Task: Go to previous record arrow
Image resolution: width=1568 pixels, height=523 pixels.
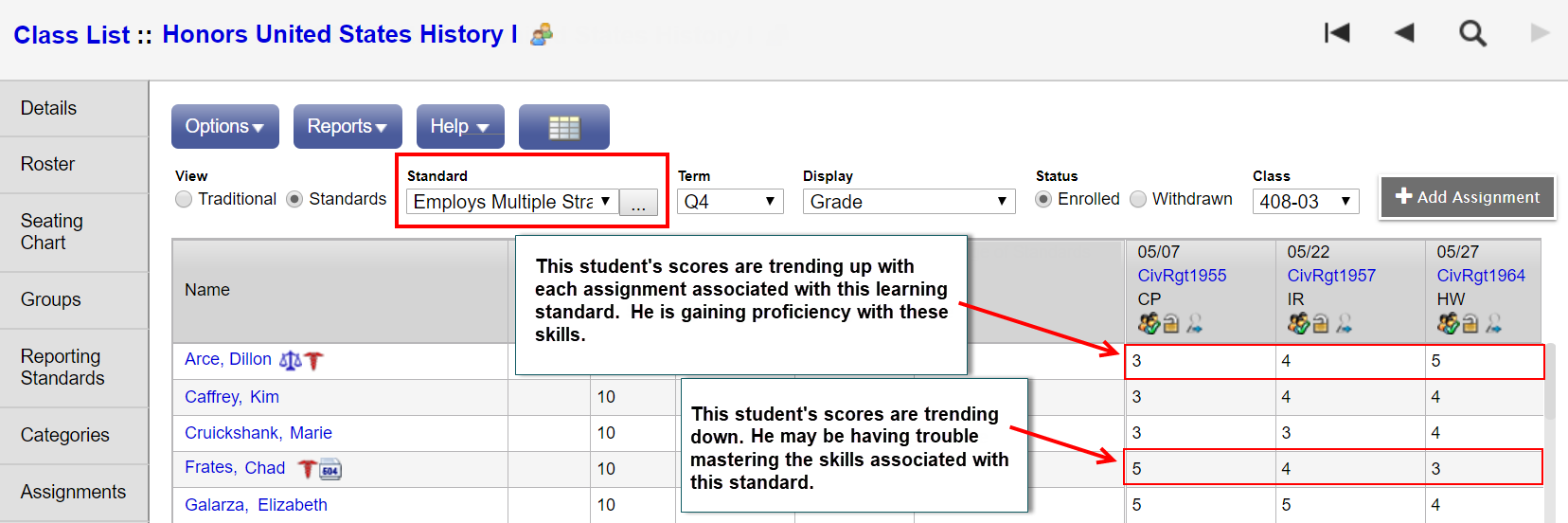Action: click(1403, 33)
